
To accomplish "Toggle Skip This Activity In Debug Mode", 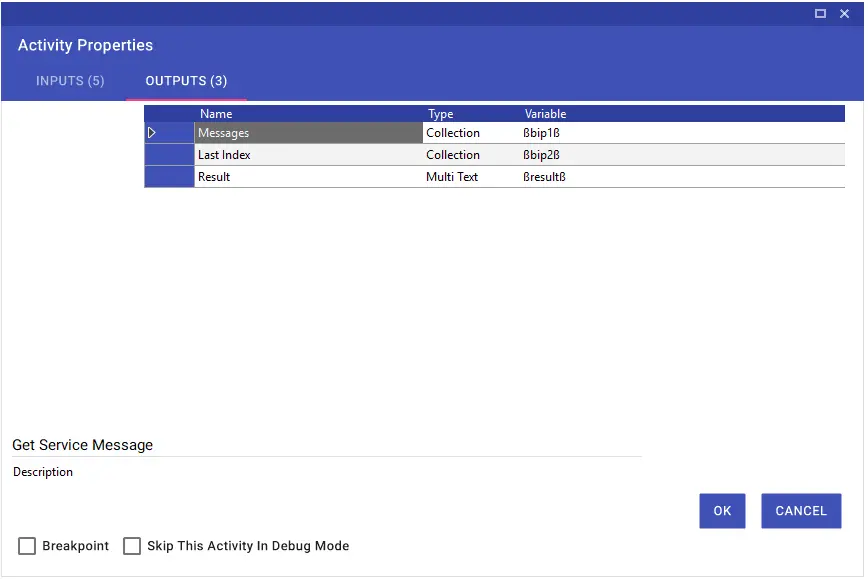I will click(132, 546).
